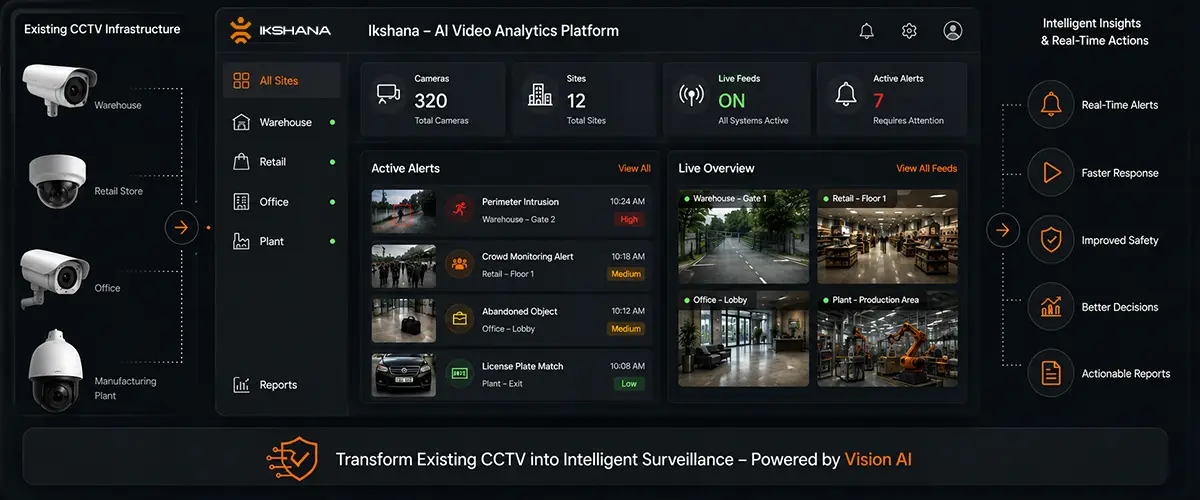Open the Perimeter Intrusion alert thumbnail
The height and width of the screenshot is (500, 1200).
pyautogui.click(x=404, y=210)
